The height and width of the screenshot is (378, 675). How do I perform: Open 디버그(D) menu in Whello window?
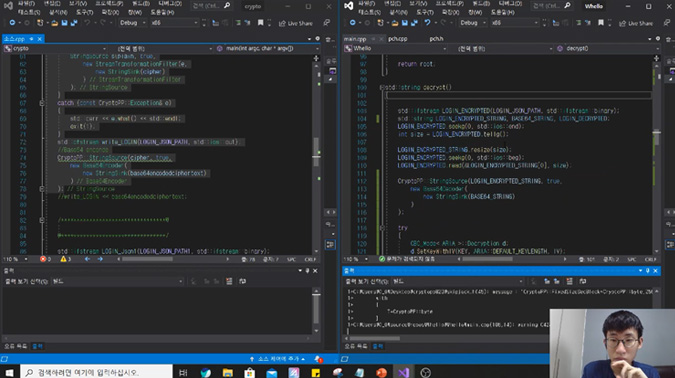pos(510,3)
